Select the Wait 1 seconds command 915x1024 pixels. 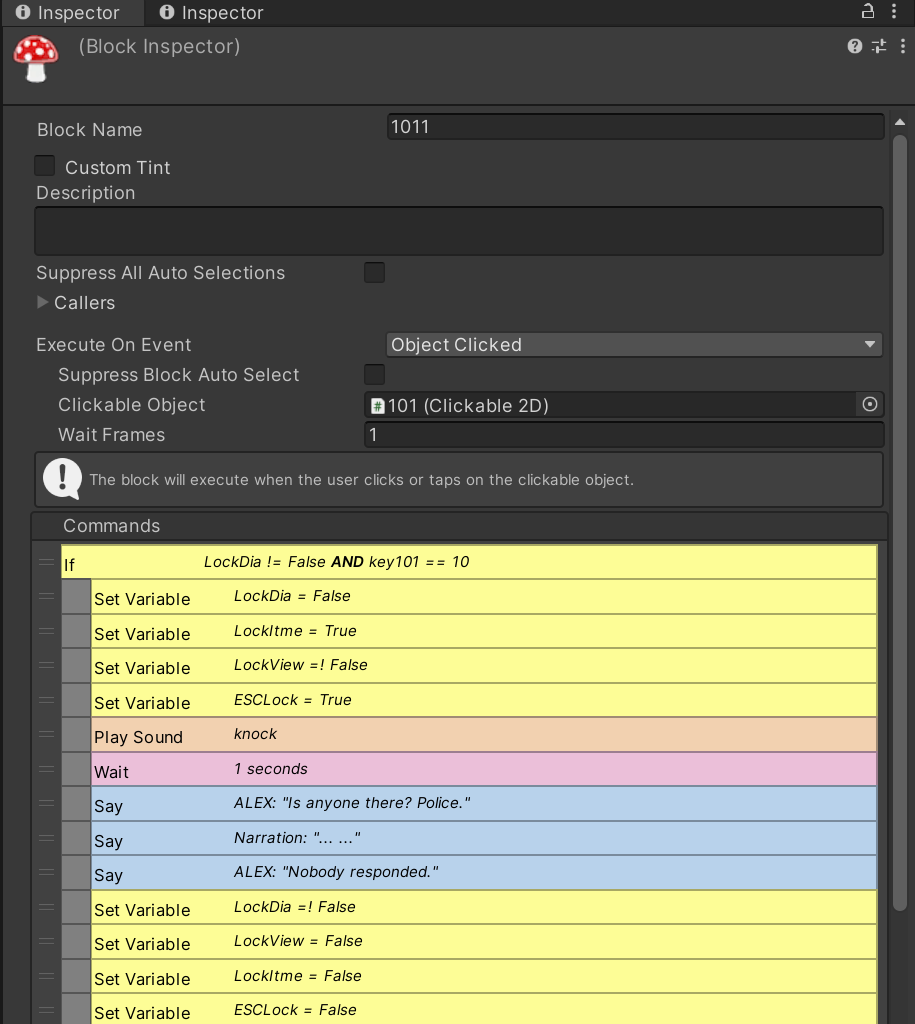[x=483, y=769]
